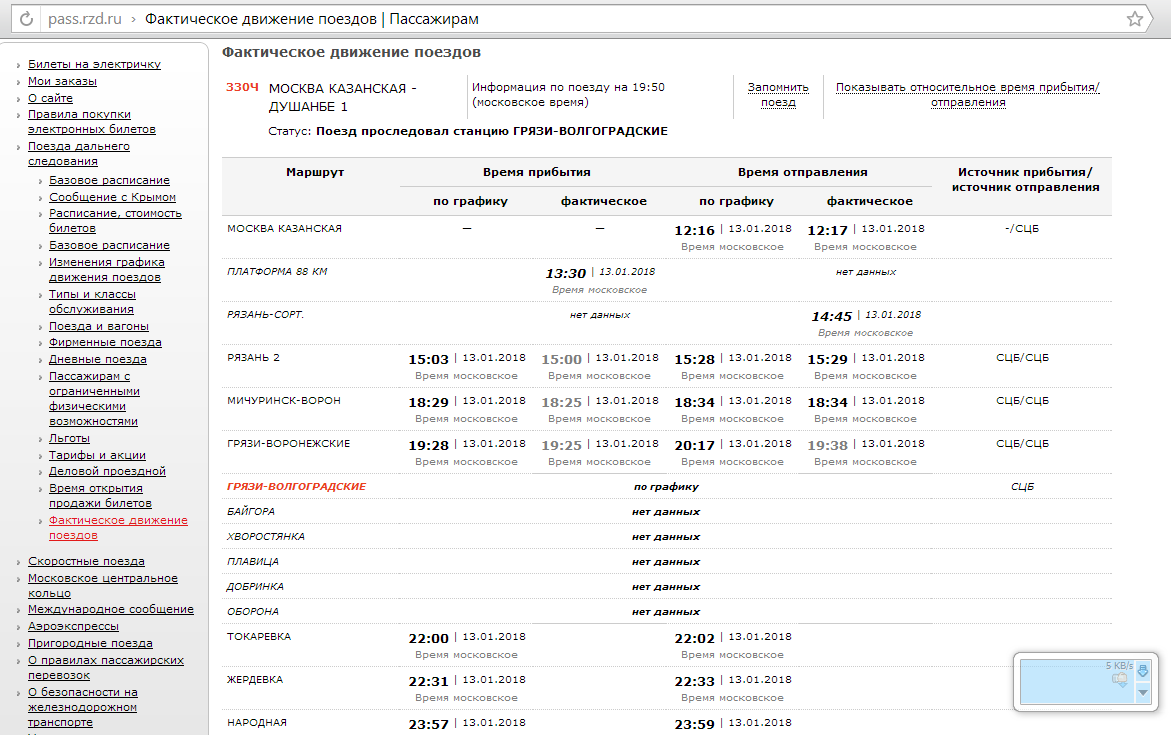Click the address bar URL pass.rzd.ru
The width and height of the screenshot is (1171, 735).
[85, 19]
